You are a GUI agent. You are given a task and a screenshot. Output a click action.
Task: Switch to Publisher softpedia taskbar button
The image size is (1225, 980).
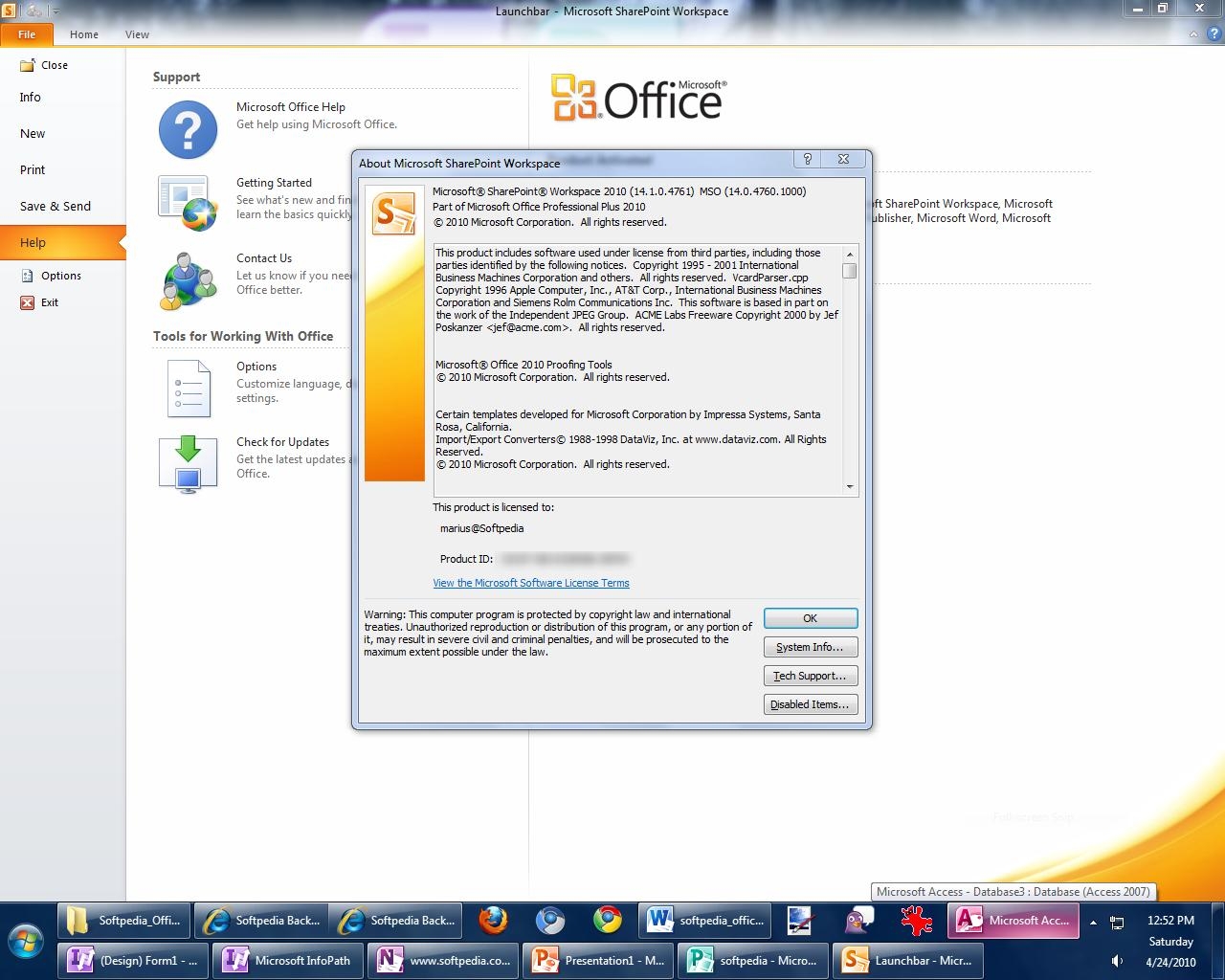[753, 960]
